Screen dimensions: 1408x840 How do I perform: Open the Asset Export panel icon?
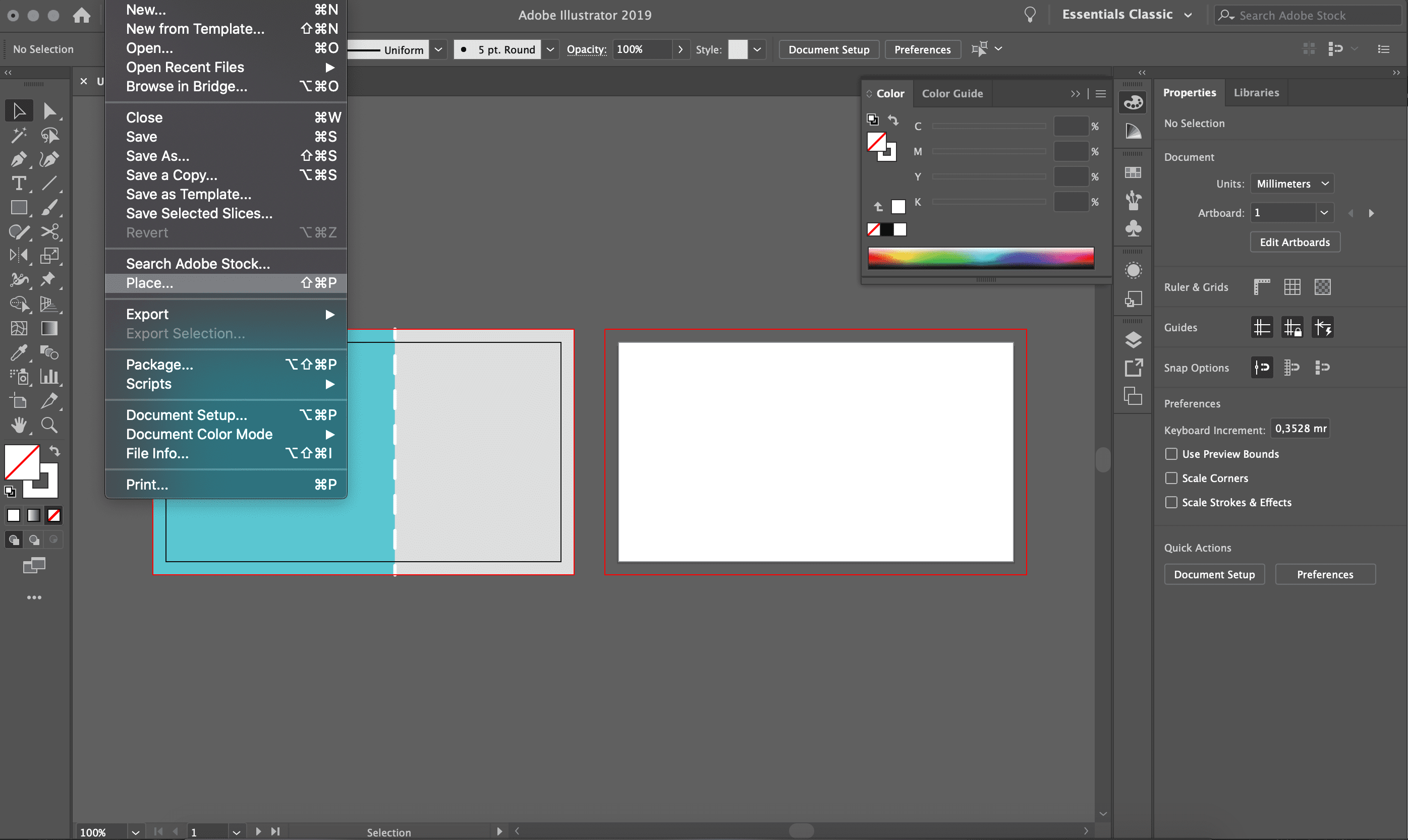coord(1133,368)
